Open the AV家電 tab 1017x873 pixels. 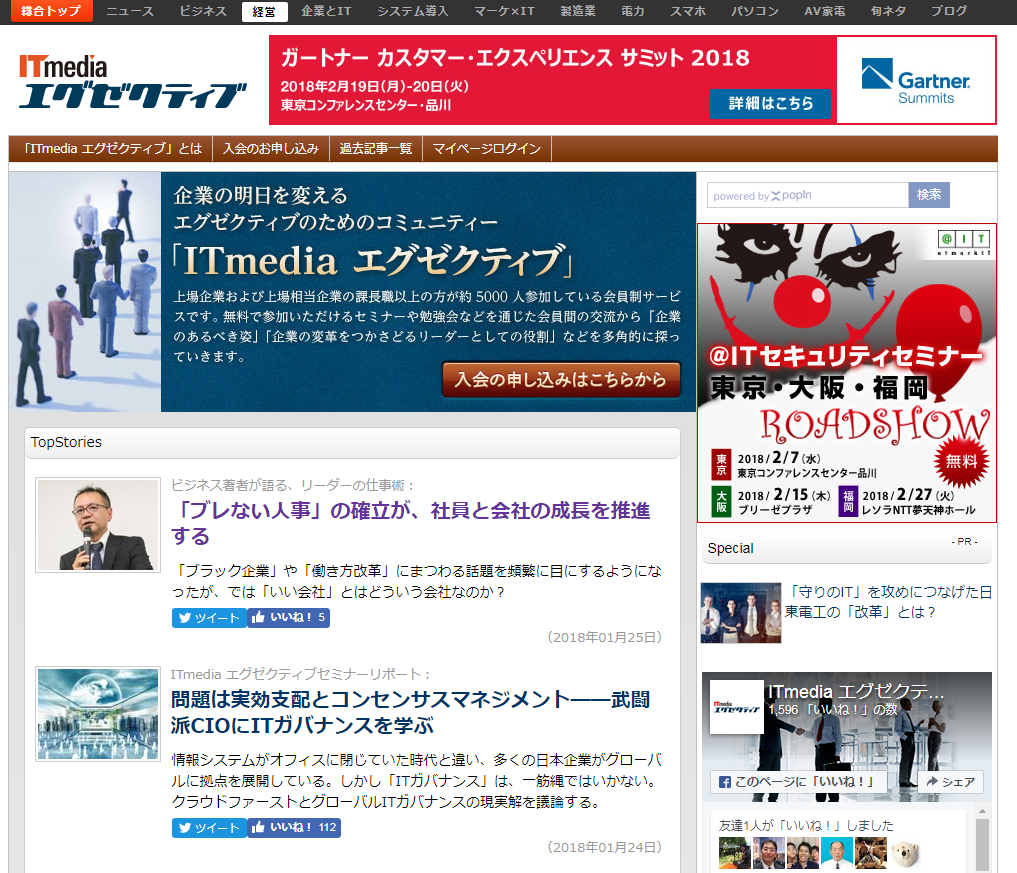824,11
